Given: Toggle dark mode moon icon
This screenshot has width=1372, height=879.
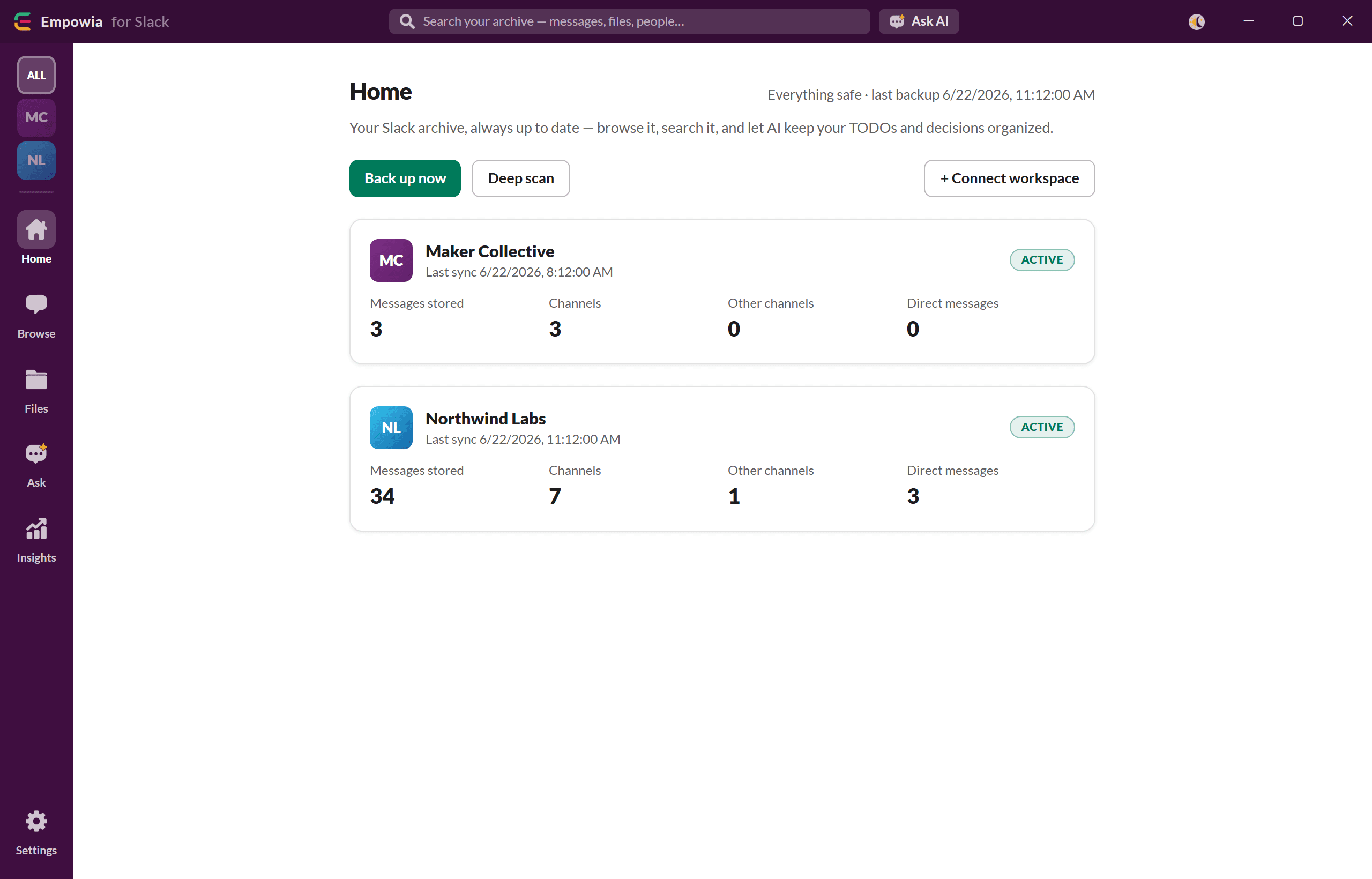Looking at the screenshot, I should (1196, 21).
